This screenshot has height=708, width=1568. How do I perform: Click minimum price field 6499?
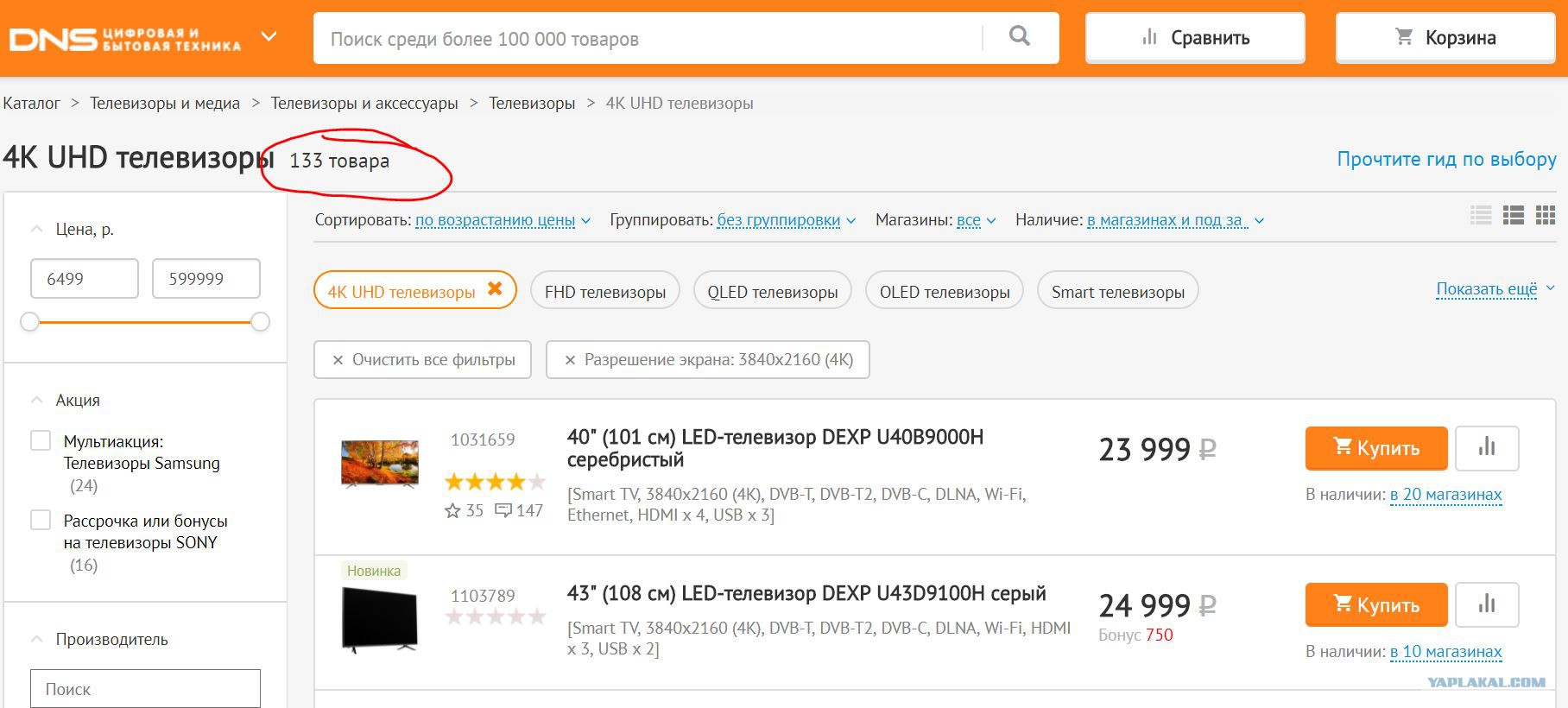pos(85,279)
